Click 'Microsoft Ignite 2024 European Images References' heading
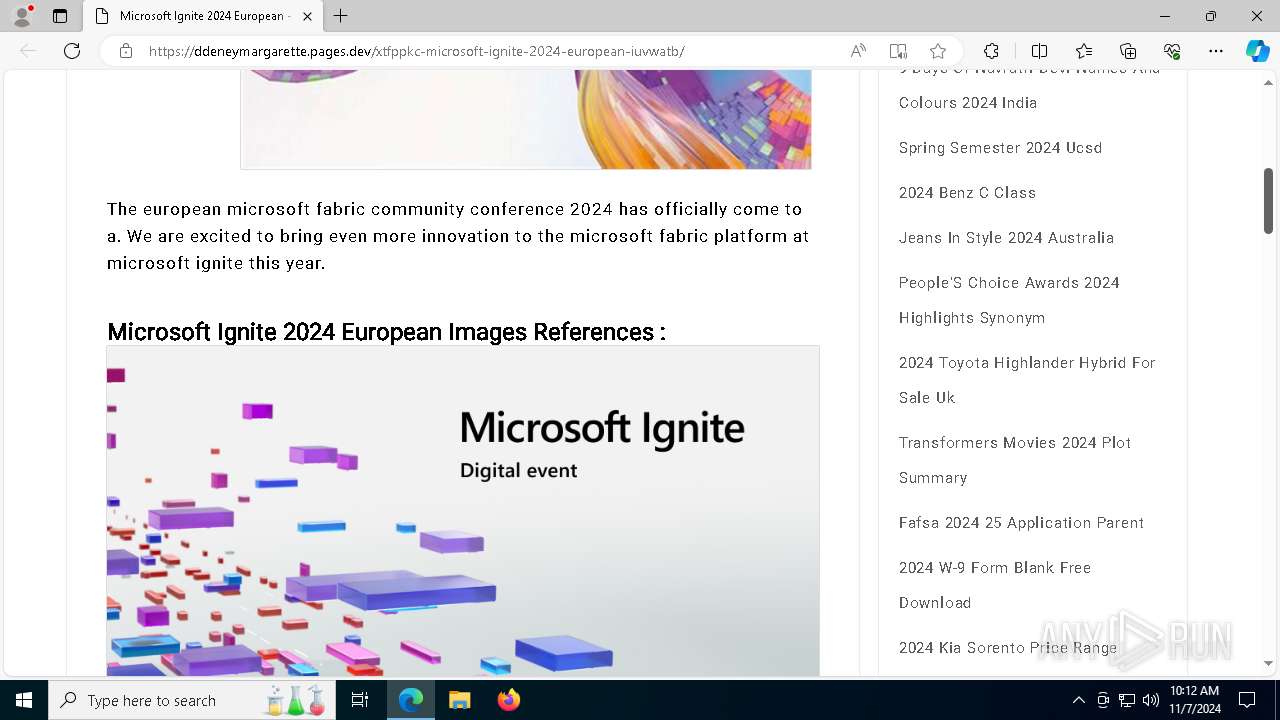 point(386,332)
